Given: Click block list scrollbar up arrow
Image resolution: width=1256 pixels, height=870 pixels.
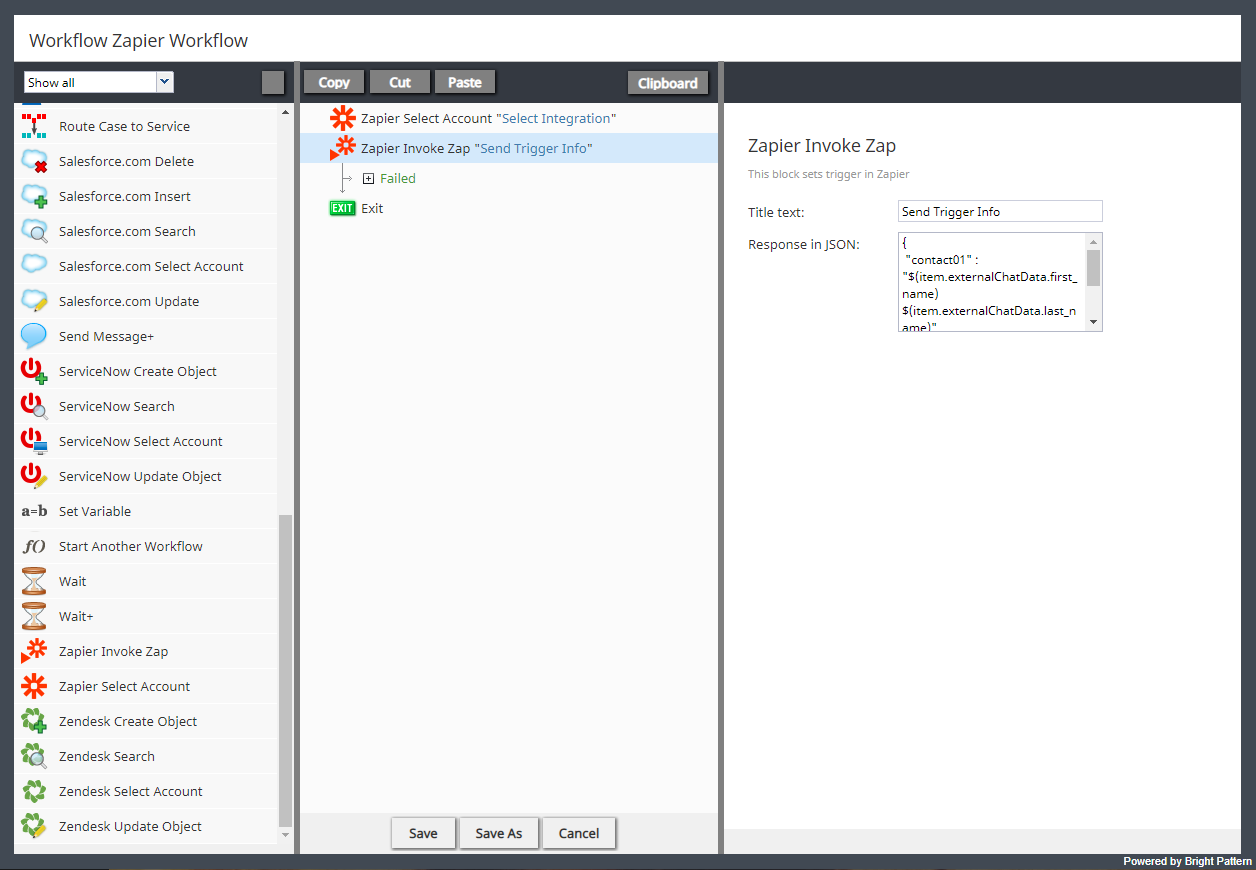Looking at the screenshot, I should 286,112.
